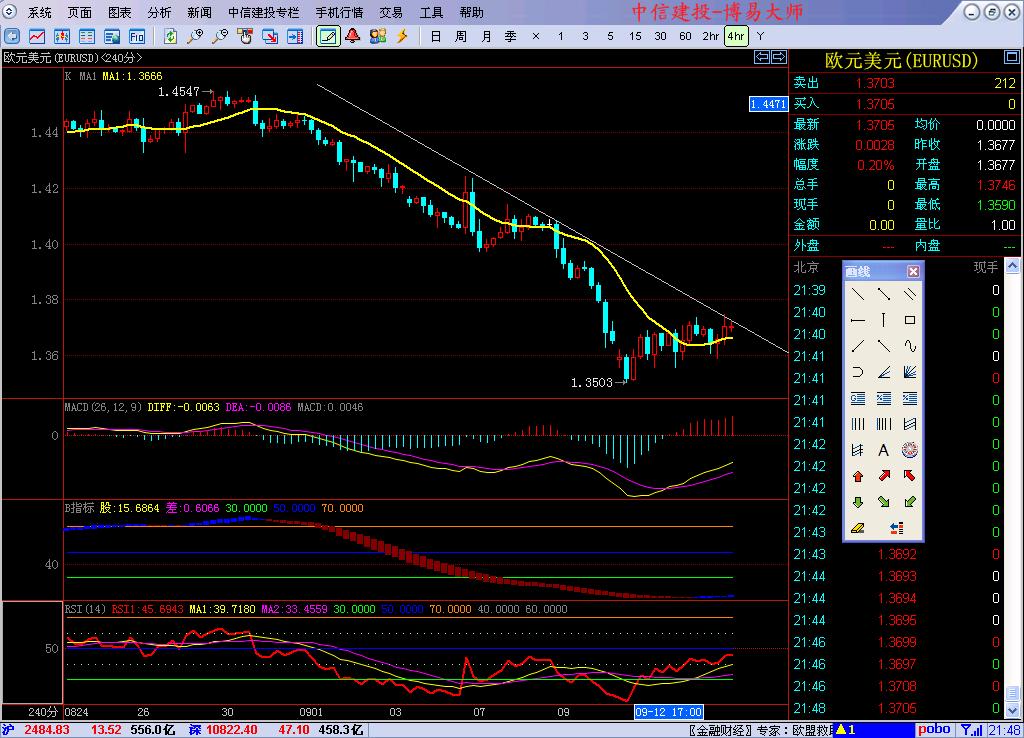
Task: Click the 日 daily period button
Action: click(435, 36)
